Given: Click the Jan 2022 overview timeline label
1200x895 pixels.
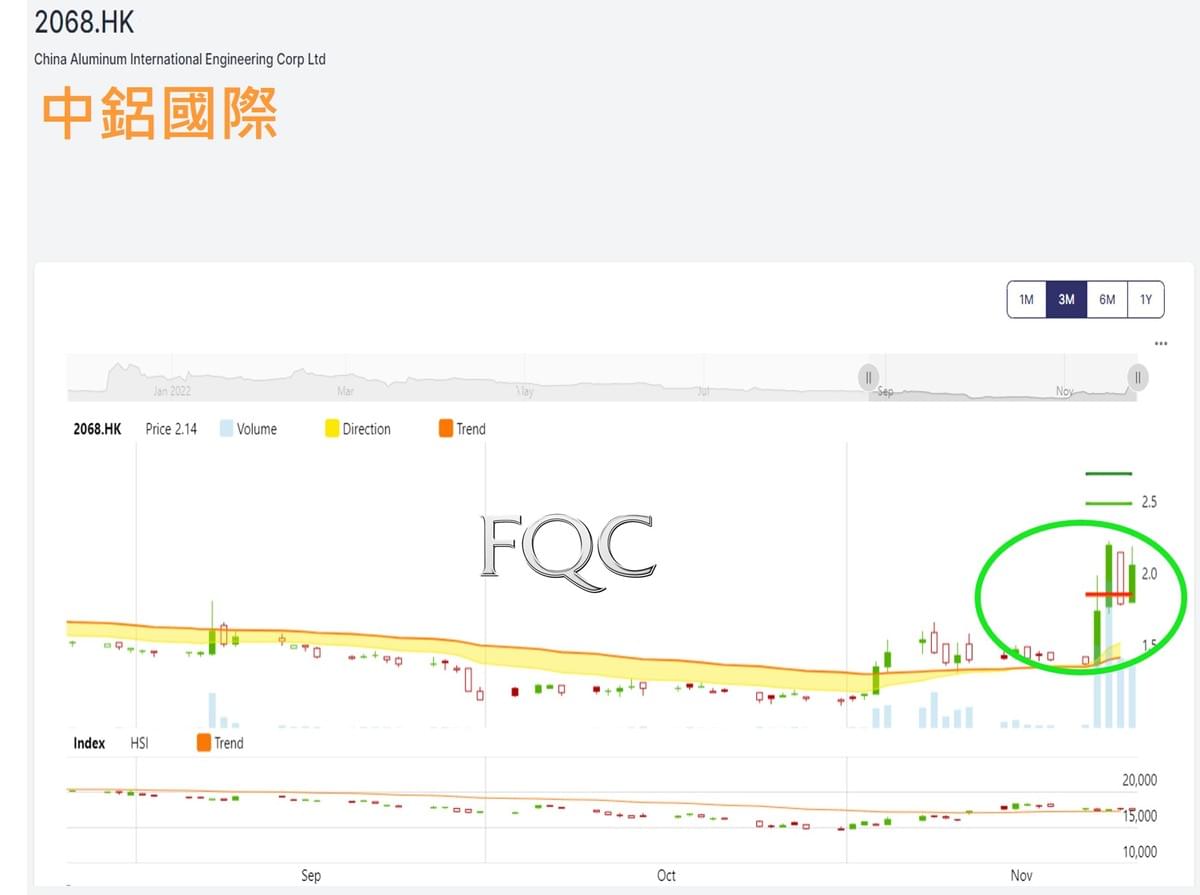Looking at the screenshot, I should [172, 391].
